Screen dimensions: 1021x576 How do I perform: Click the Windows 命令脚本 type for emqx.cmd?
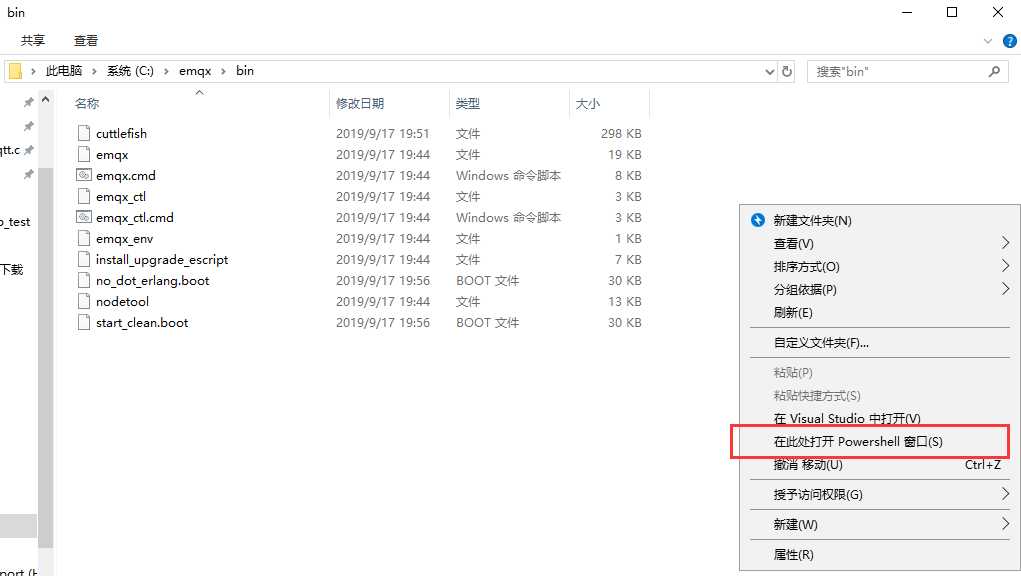point(508,176)
